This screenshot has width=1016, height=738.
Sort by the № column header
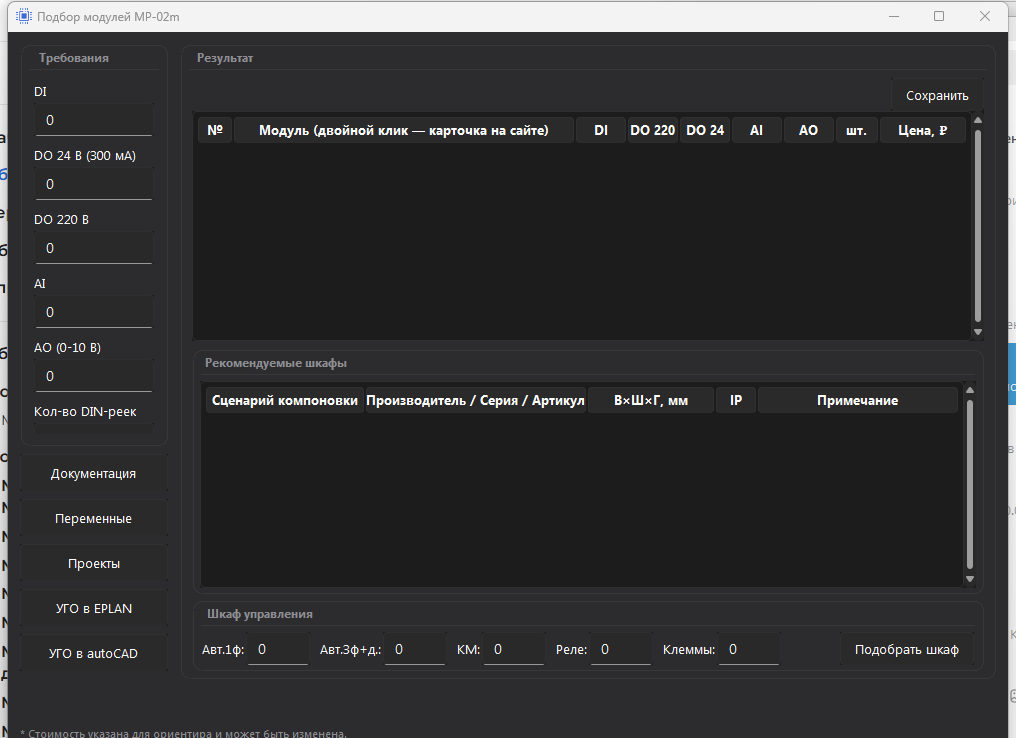point(215,130)
